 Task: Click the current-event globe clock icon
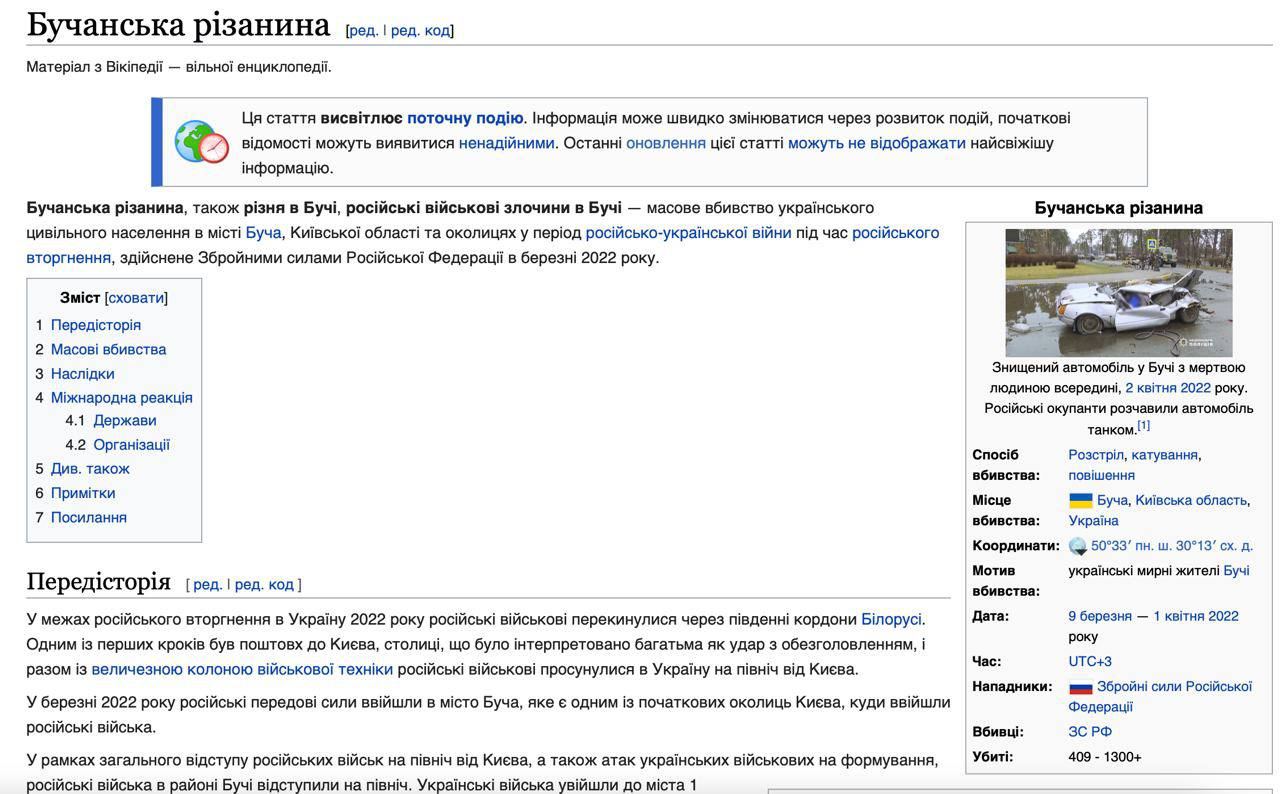tap(202, 142)
